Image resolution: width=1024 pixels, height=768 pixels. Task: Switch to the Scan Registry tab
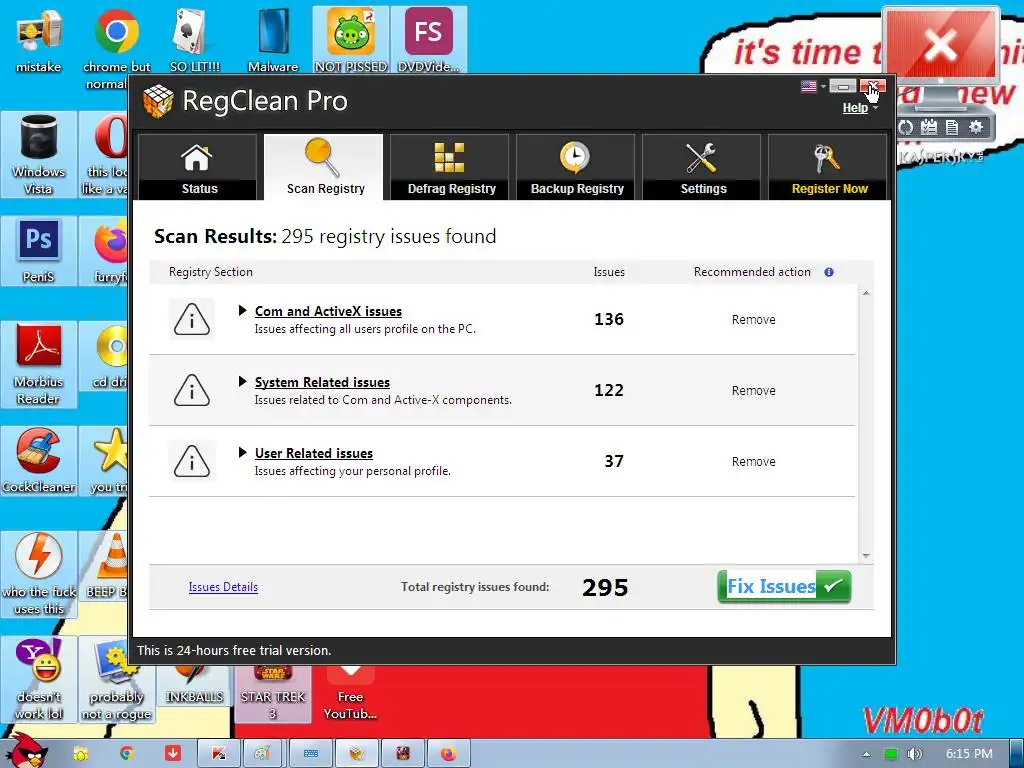[323, 167]
